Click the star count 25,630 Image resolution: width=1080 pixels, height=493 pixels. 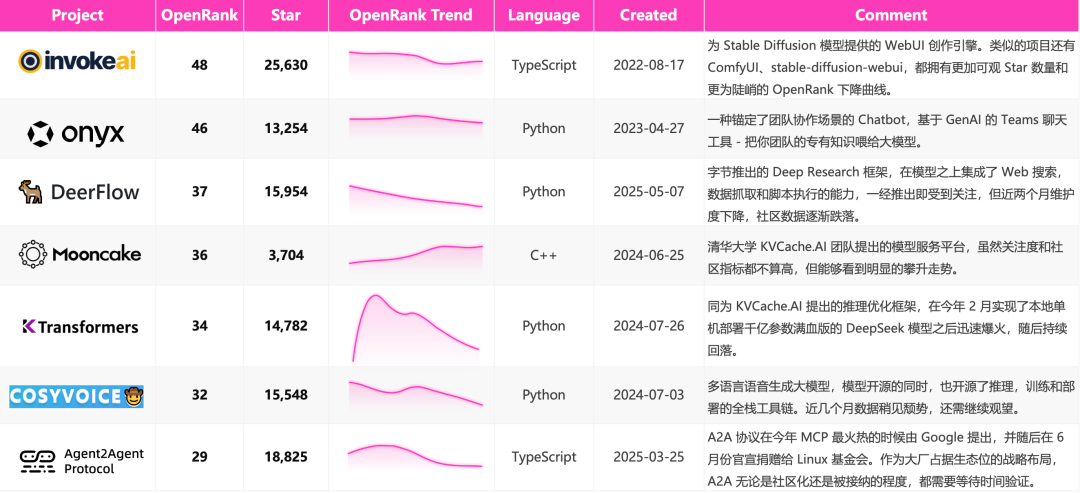click(x=286, y=65)
